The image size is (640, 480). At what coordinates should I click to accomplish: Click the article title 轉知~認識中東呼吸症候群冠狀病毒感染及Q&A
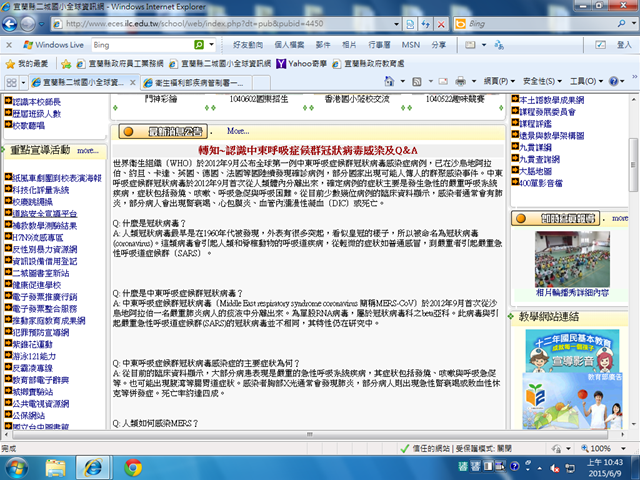(308, 150)
